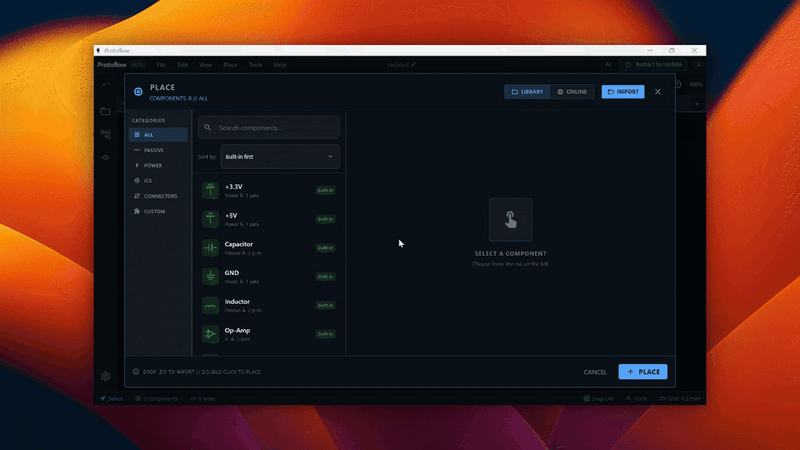
Task: Select the +5V power symbol icon
Action: coord(210,219)
